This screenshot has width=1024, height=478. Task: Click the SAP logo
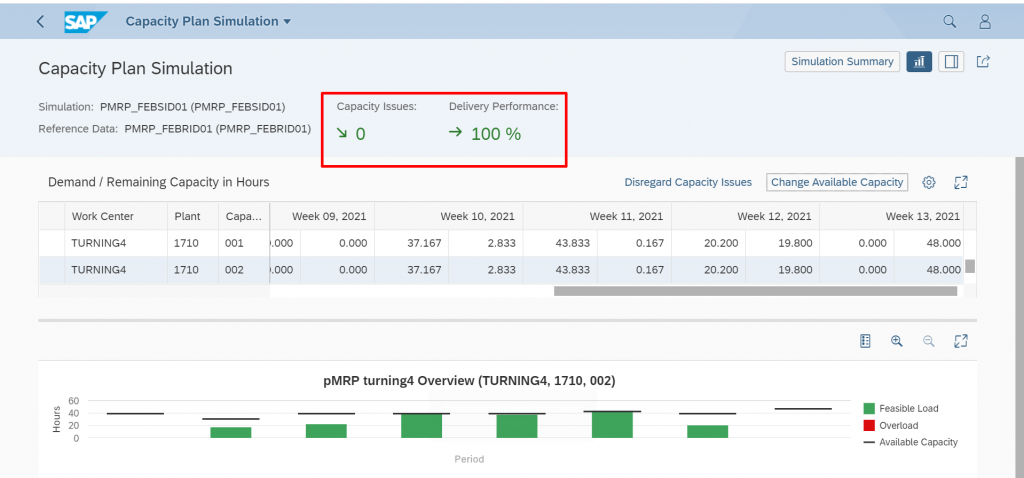(x=86, y=22)
